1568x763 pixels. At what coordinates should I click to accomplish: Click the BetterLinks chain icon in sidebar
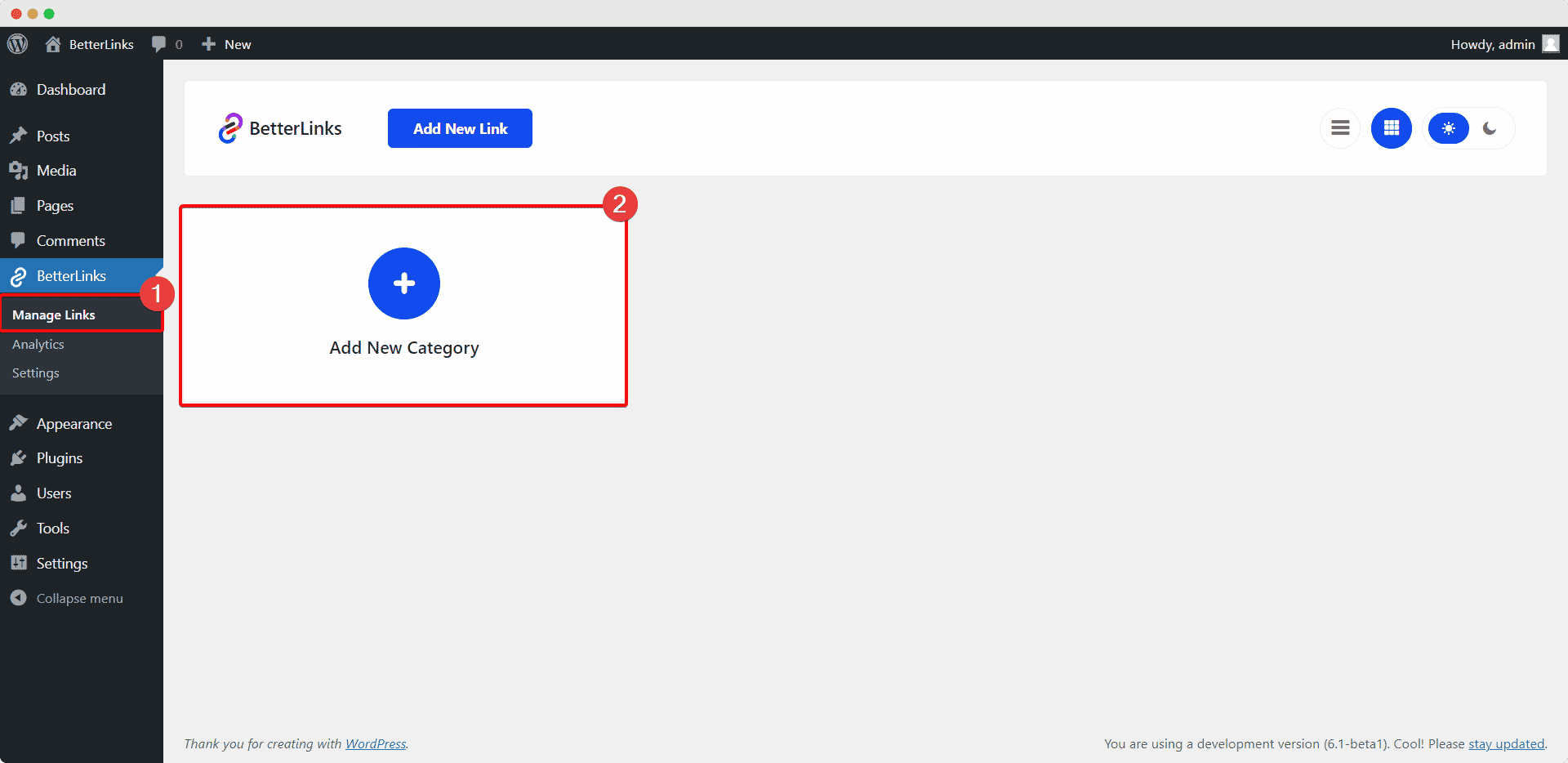point(19,275)
